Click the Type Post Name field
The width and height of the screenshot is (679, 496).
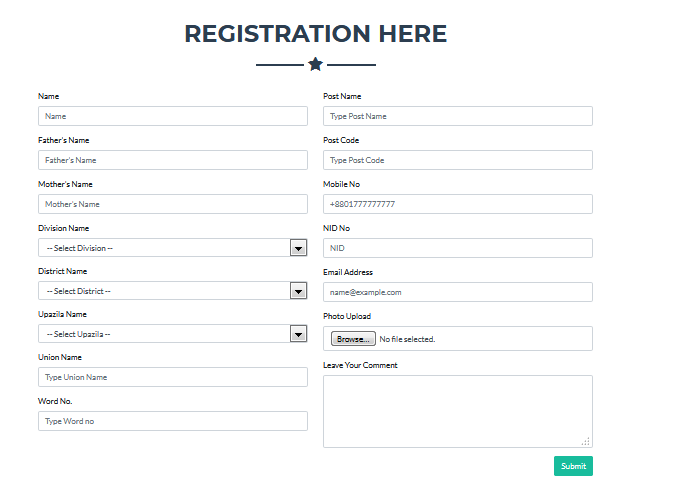click(x=457, y=116)
